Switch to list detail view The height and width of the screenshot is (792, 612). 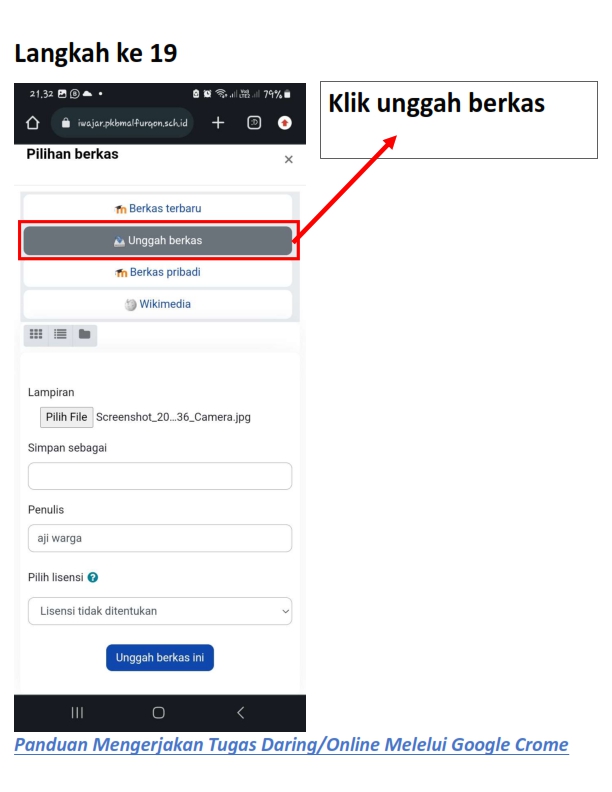pos(60,334)
